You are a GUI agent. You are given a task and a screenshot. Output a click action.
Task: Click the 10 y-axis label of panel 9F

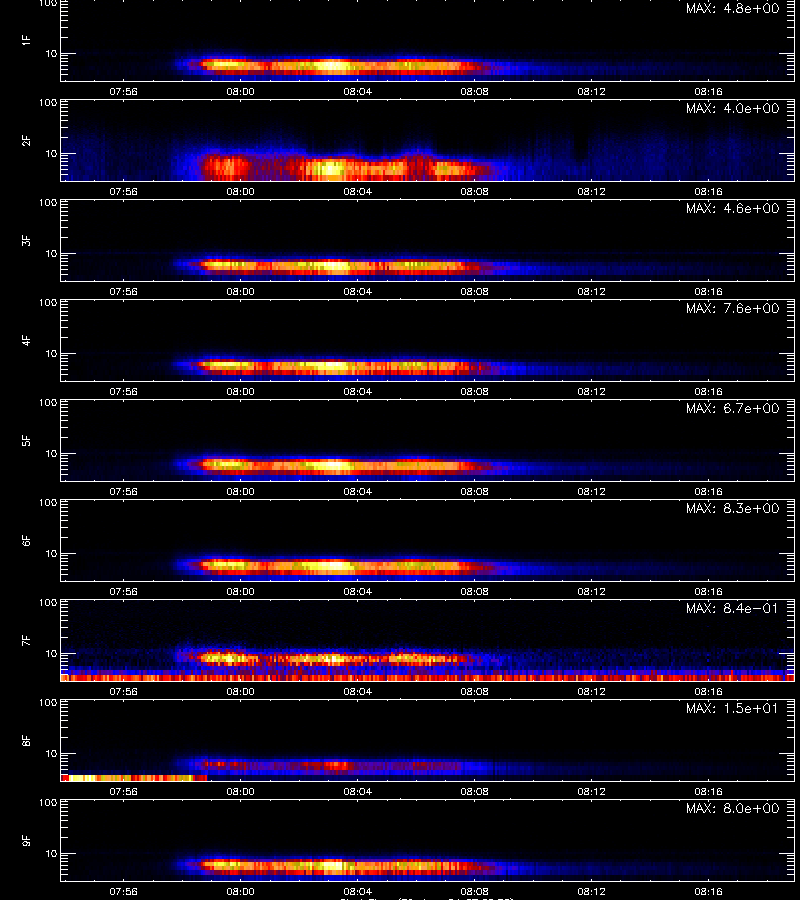51,854
